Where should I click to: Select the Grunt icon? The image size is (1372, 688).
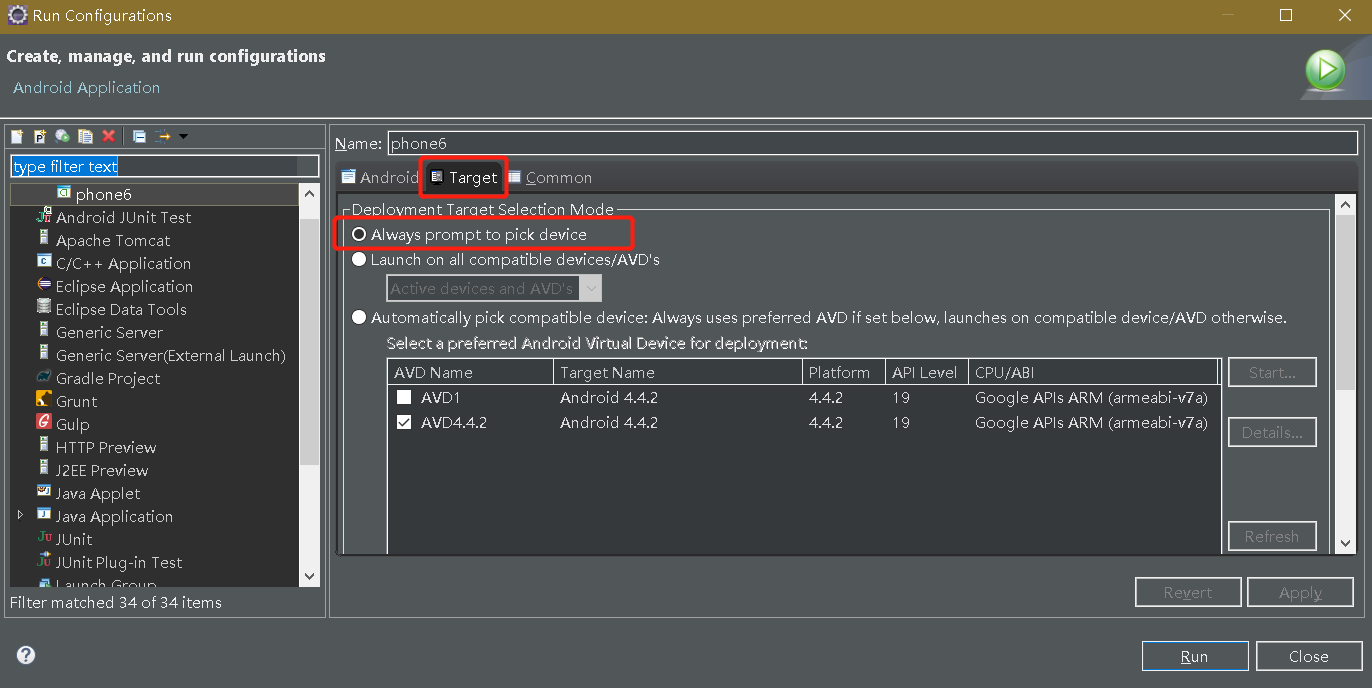tap(44, 400)
